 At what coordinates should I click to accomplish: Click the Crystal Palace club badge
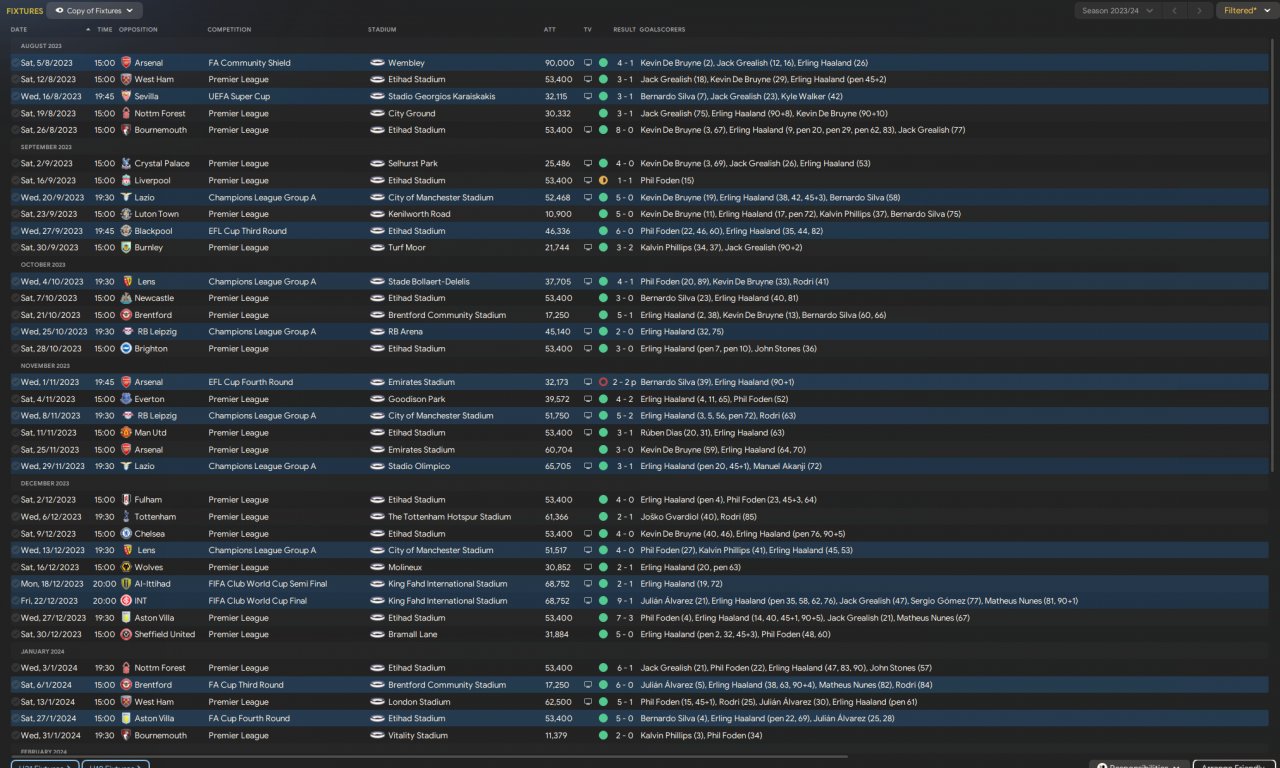[126, 164]
